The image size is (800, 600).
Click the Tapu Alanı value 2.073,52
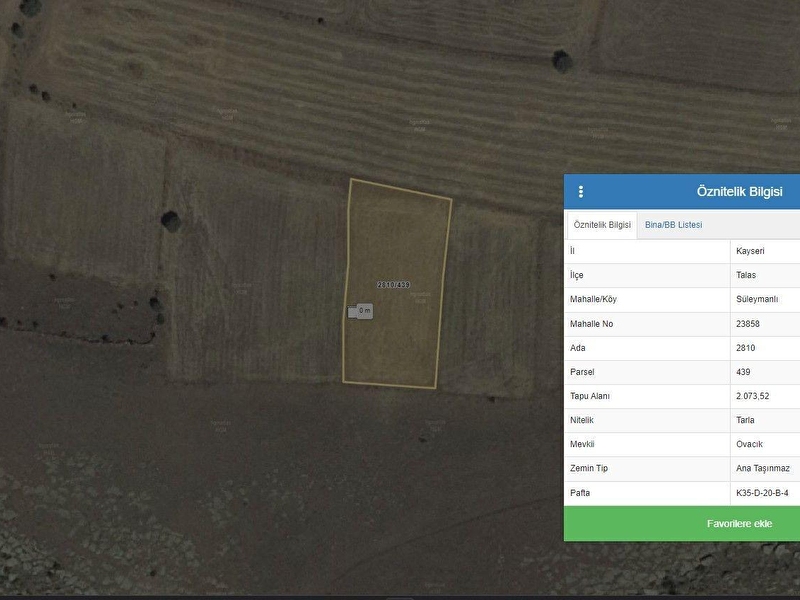point(753,396)
